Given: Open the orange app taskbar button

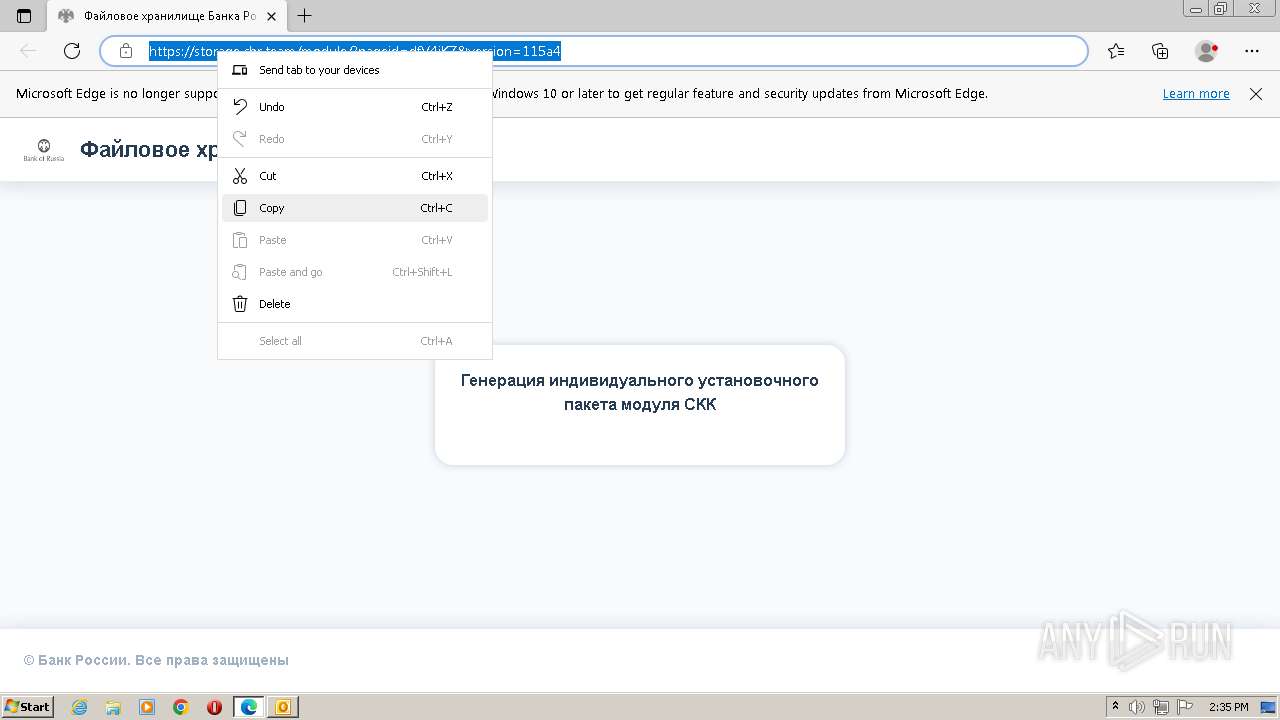Looking at the screenshot, I should coord(283,707).
